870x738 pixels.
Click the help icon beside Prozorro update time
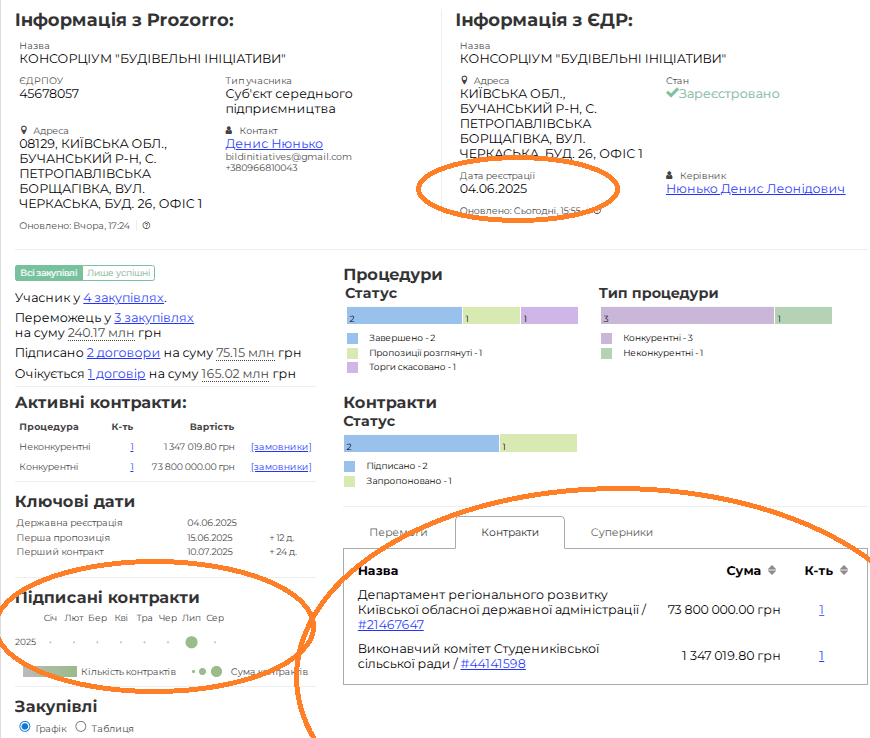point(146,226)
